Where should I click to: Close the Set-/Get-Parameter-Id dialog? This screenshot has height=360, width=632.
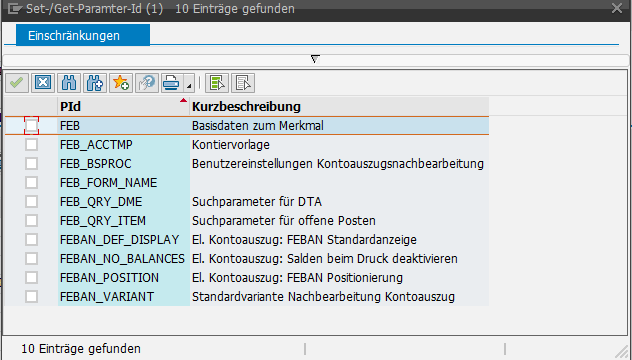(x=617, y=8)
